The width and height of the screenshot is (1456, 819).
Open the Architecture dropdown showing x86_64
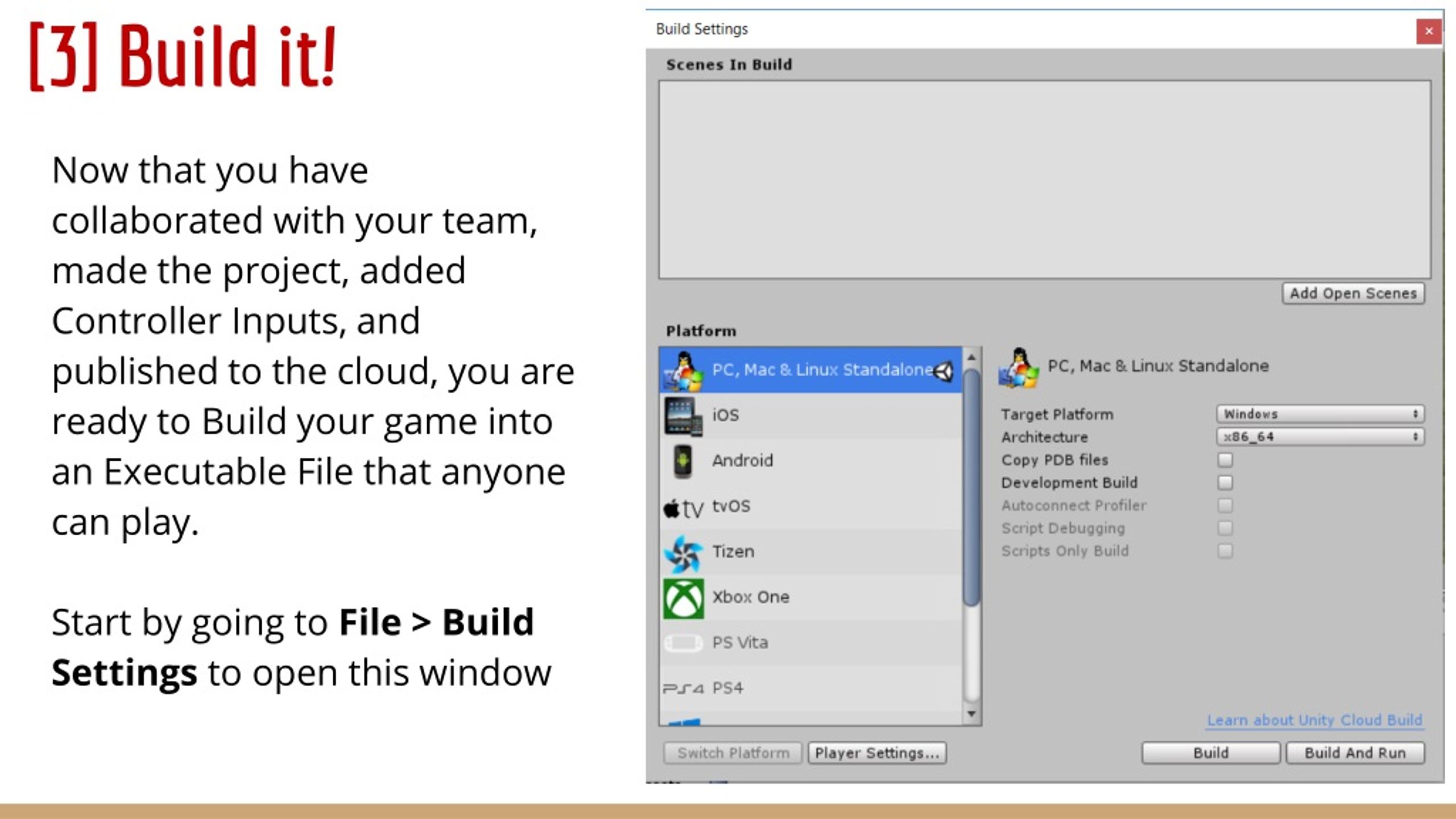click(x=1320, y=437)
